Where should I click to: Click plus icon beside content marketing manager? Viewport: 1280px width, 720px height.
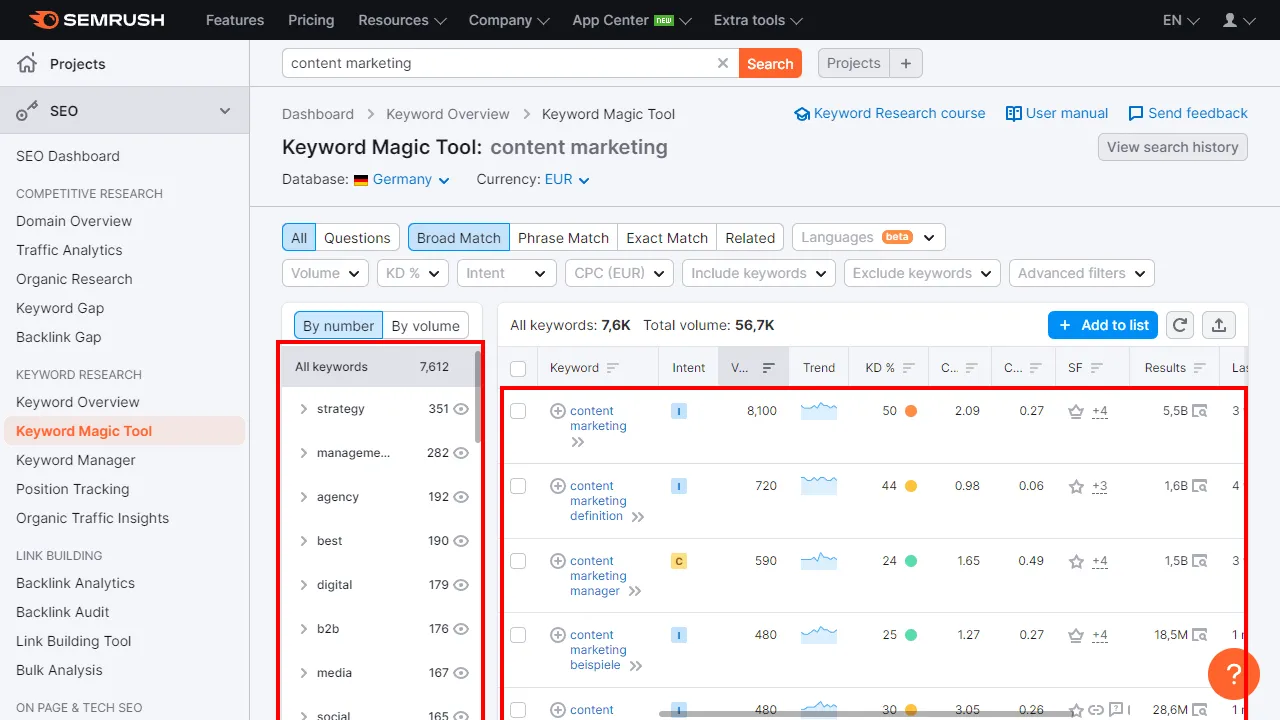pyautogui.click(x=558, y=561)
